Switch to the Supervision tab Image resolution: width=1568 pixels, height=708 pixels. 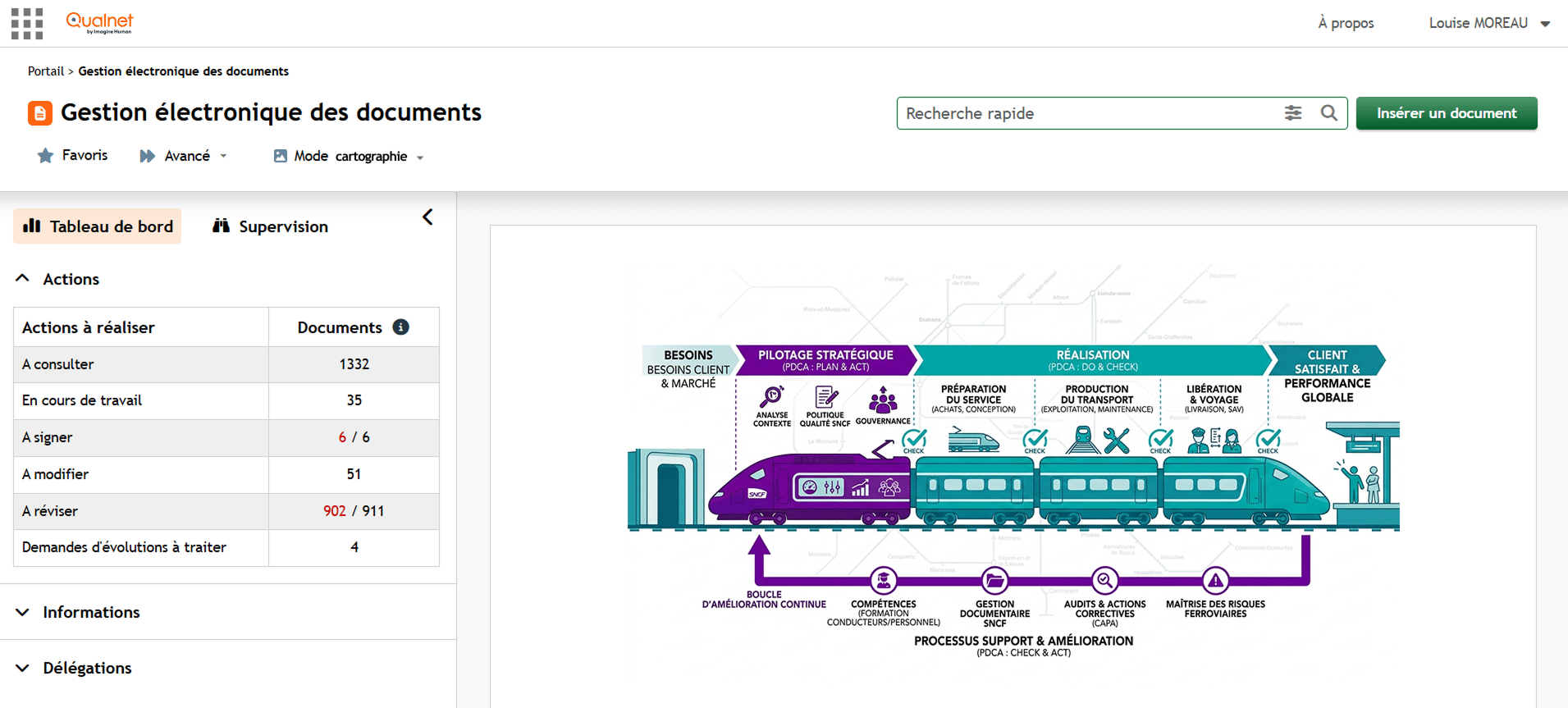tap(270, 226)
